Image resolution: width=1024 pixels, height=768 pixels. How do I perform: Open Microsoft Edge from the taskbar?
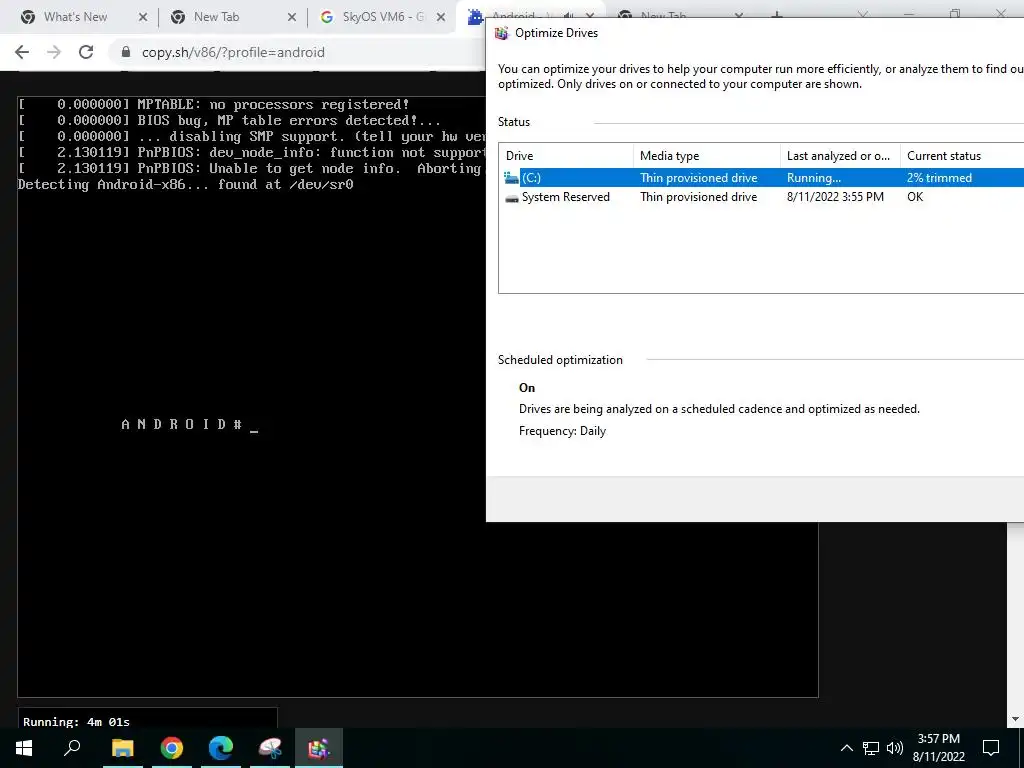221,748
